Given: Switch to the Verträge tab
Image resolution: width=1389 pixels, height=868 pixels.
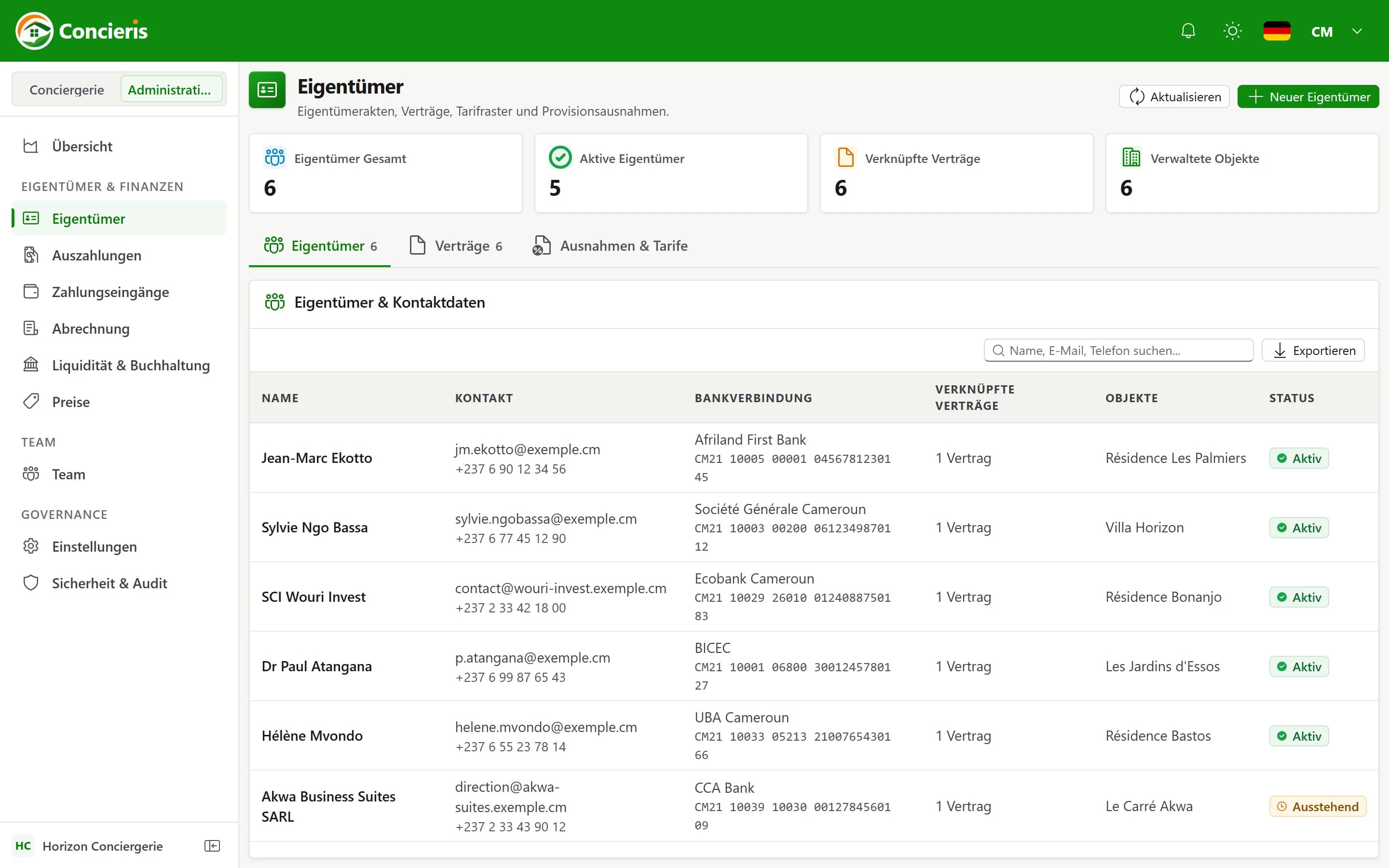Looking at the screenshot, I should tap(456, 246).
